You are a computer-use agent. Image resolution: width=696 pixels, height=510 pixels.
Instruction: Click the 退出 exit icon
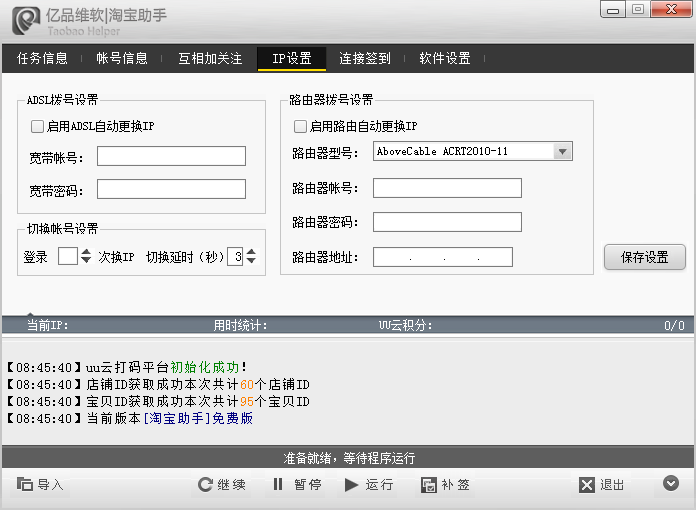(x=587, y=485)
